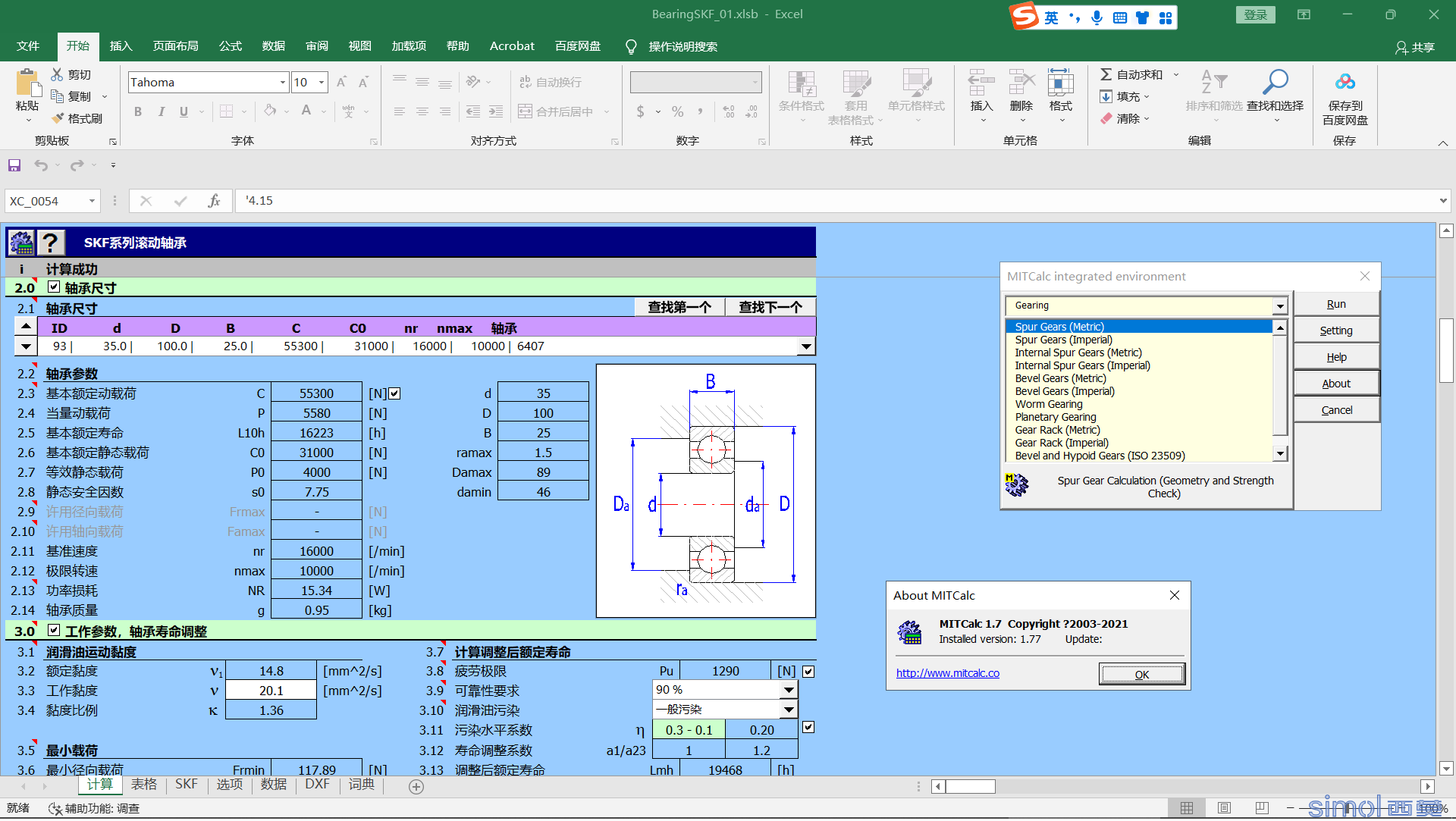Screen dimensions: 1456x821
Task: Click the Paste clipboard icon
Action: (27, 83)
